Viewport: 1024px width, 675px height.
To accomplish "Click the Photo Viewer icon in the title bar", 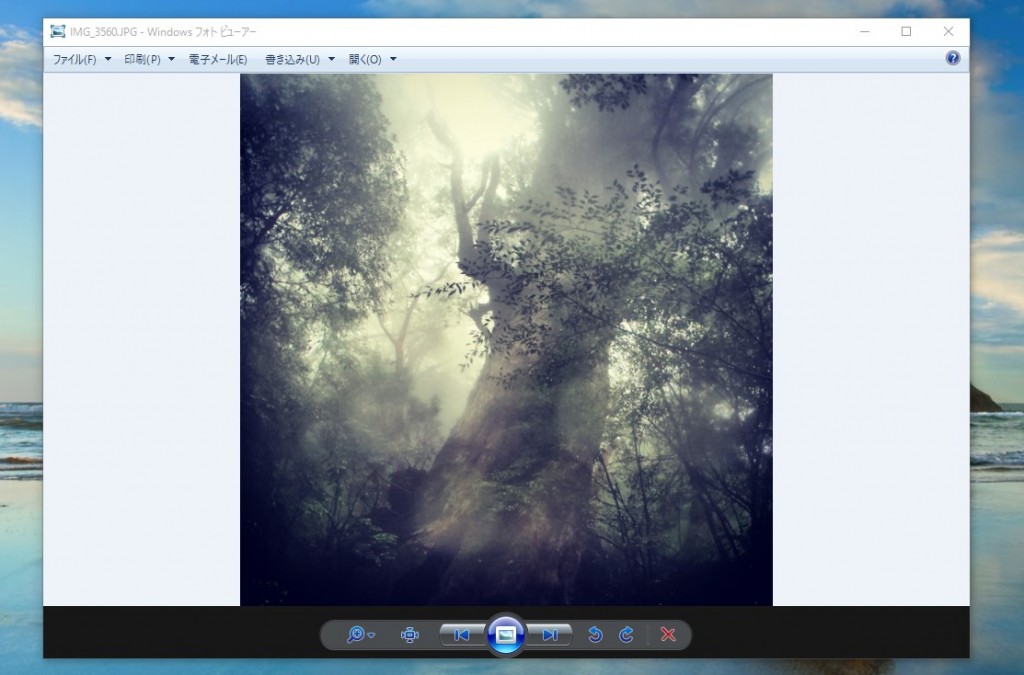I will tap(58, 31).
